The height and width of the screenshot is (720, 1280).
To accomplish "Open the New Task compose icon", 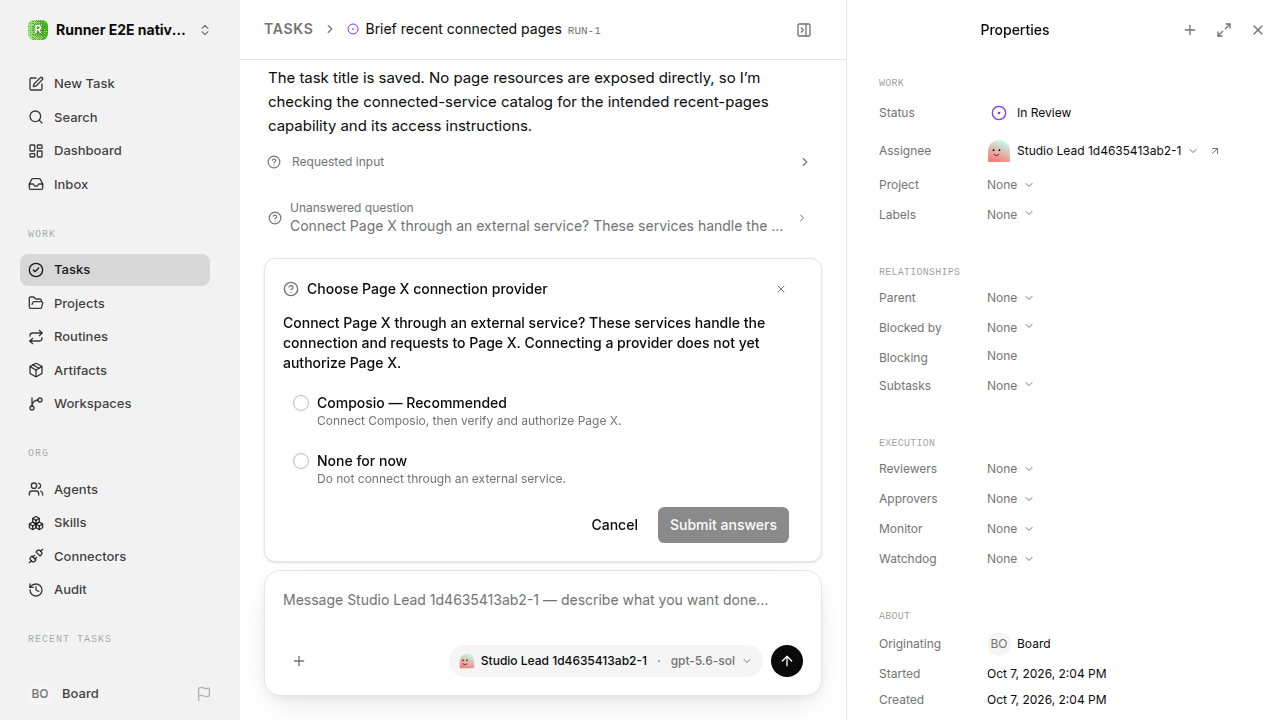I will click(36, 84).
